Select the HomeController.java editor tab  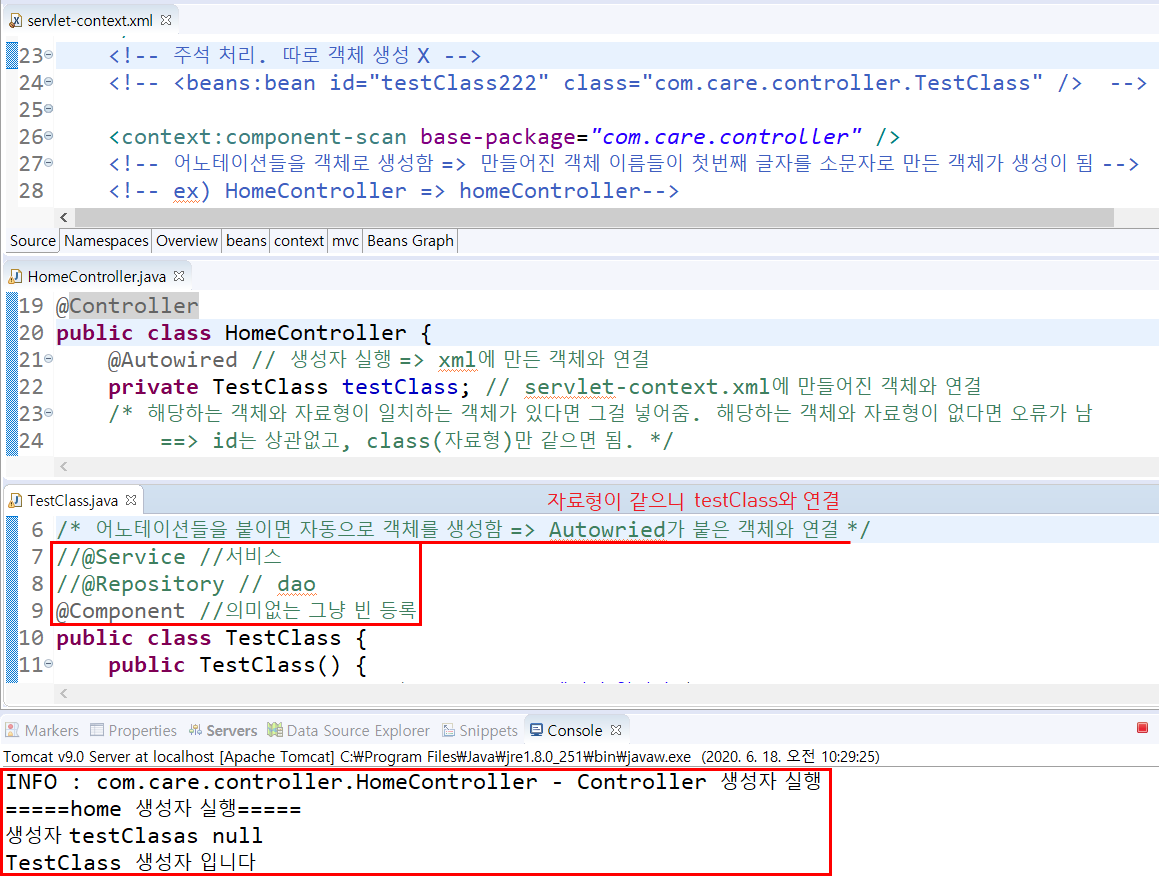pos(96,276)
